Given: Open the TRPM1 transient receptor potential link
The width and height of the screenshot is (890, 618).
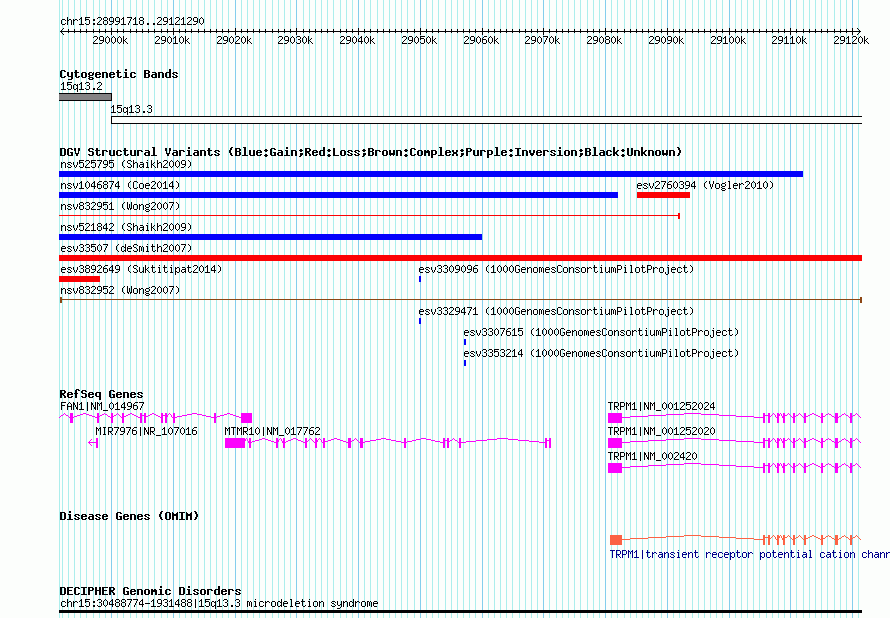Looking at the screenshot, I should tap(749, 554).
